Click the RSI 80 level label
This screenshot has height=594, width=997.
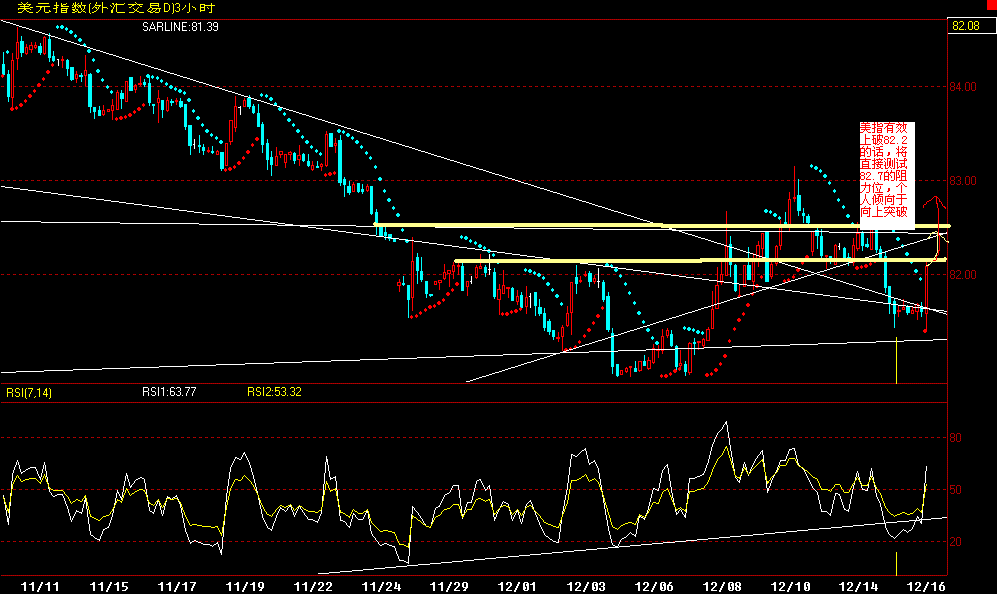click(x=956, y=438)
